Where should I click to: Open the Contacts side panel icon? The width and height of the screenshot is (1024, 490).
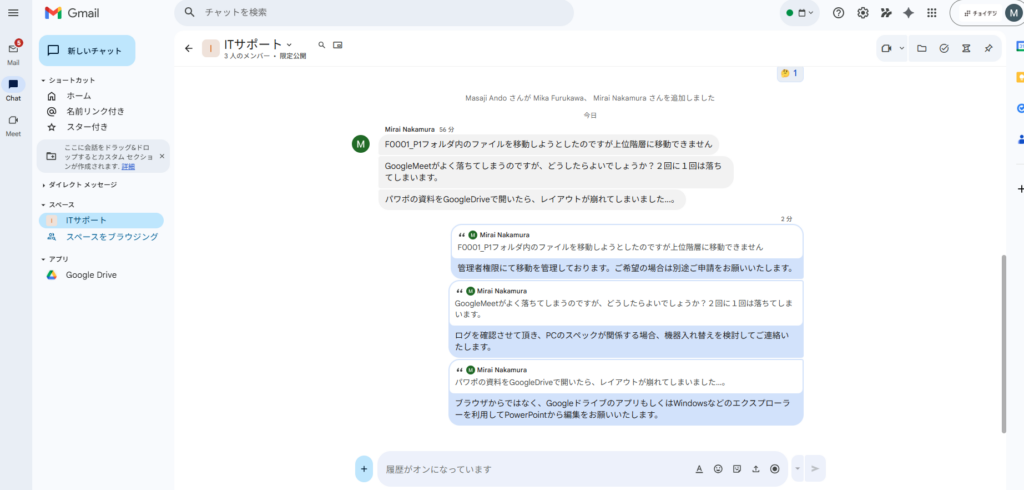1019,139
